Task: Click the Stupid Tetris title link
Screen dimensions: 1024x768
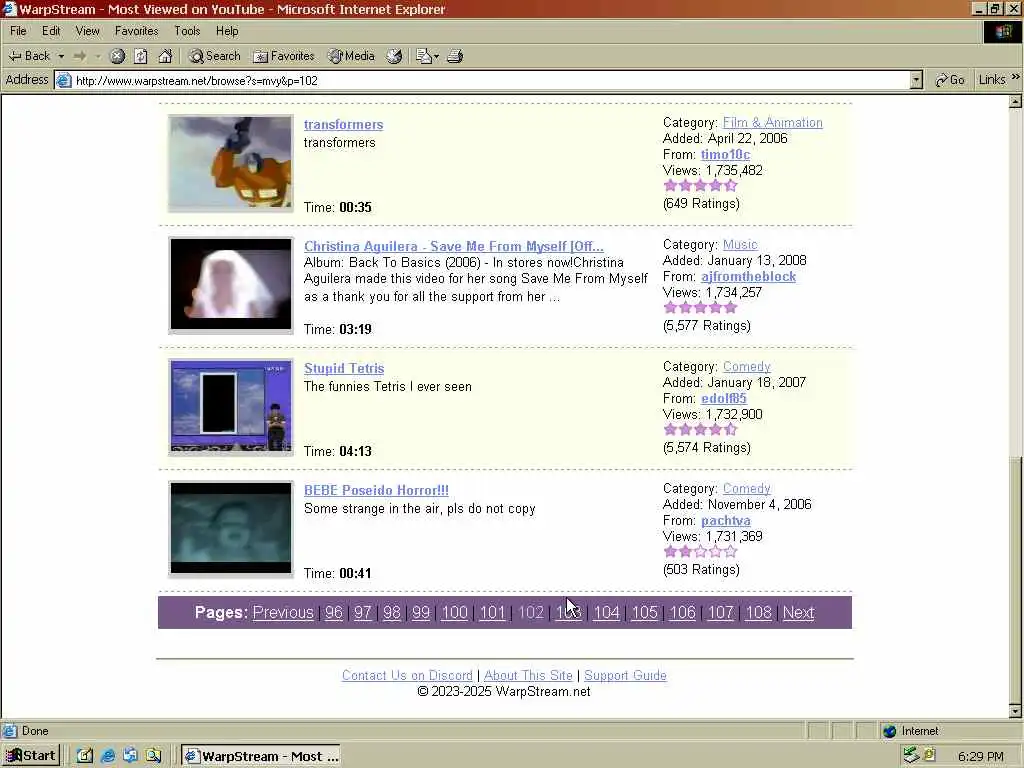Action: pos(344,368)
